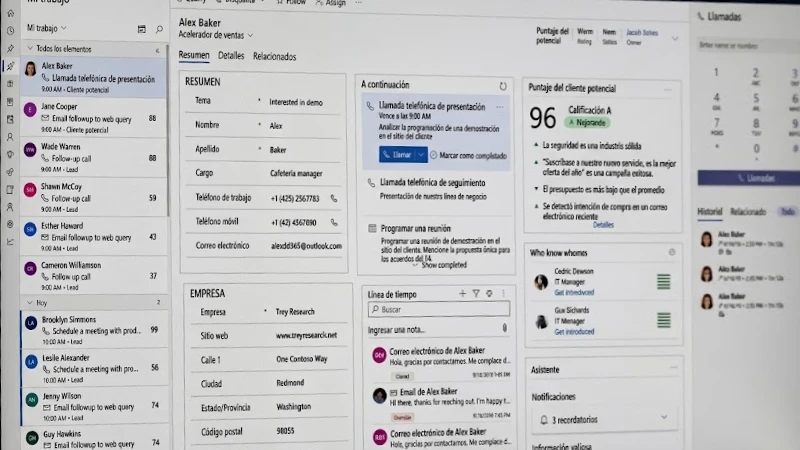Viewport: 800px width, 450px height.
Task: Open Asistente panel more options
Action: pyautogui.click(x=673, y=367)
